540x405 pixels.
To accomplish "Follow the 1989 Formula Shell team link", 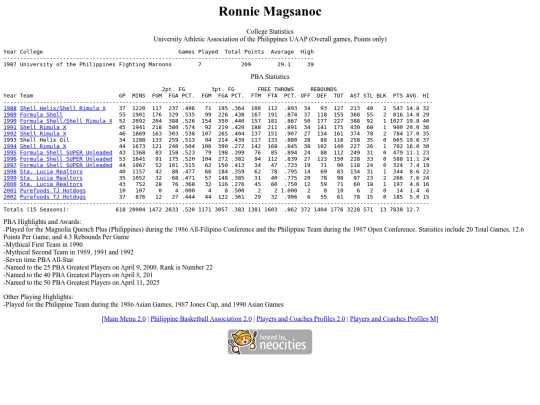I will [x=41, y=115].
